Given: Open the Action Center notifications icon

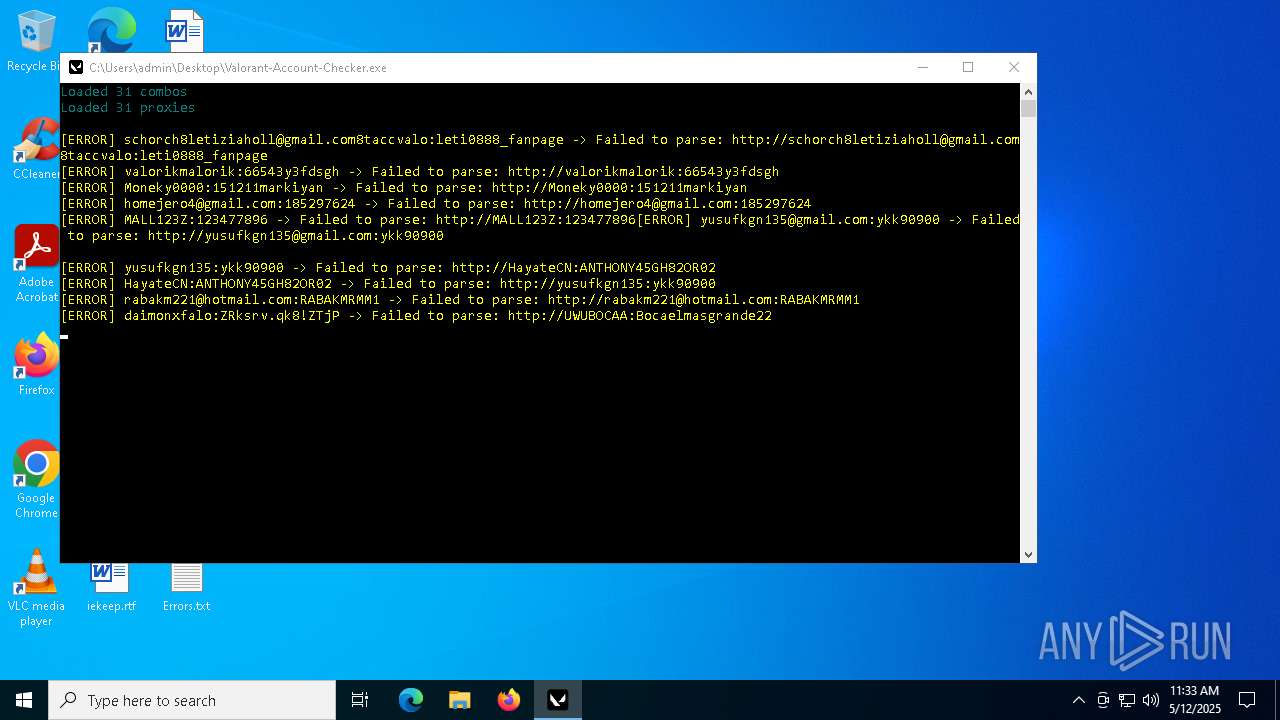Looking at the screenshot, I should (x=1247, y=700).
